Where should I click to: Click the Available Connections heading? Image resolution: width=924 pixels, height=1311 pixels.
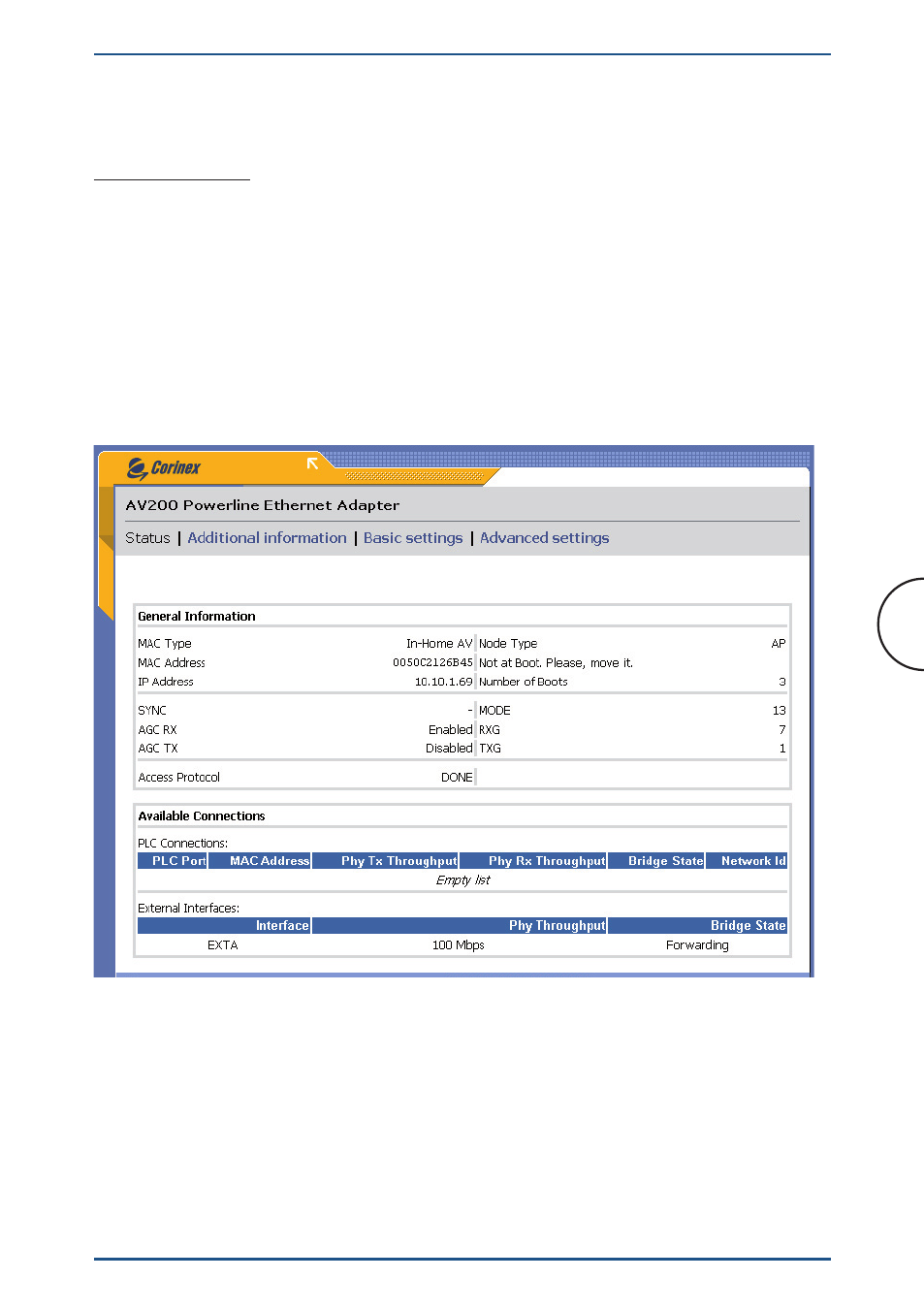[202, 816]
